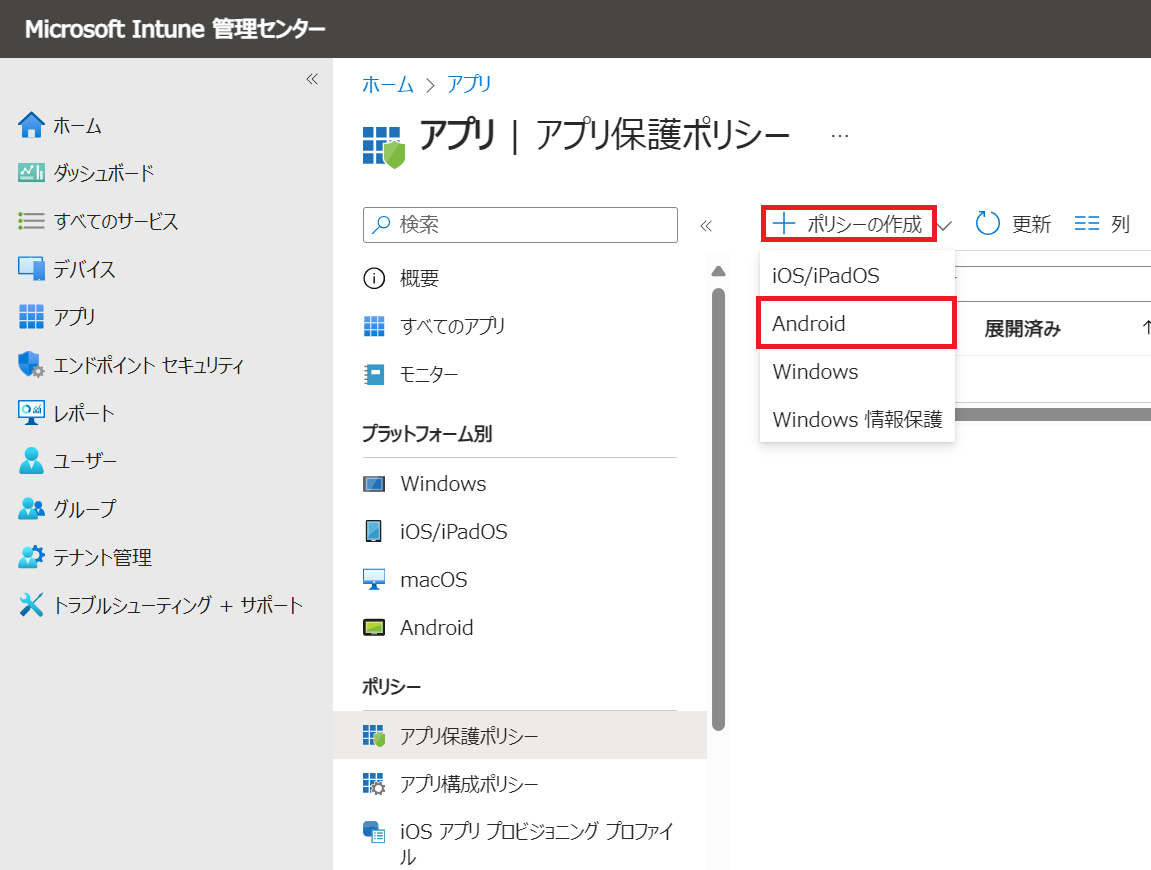Choose Windows 情報保護 from the menu
Image resolution: width=1151 pixels, height=870 pixels.
tap(857, 419)
